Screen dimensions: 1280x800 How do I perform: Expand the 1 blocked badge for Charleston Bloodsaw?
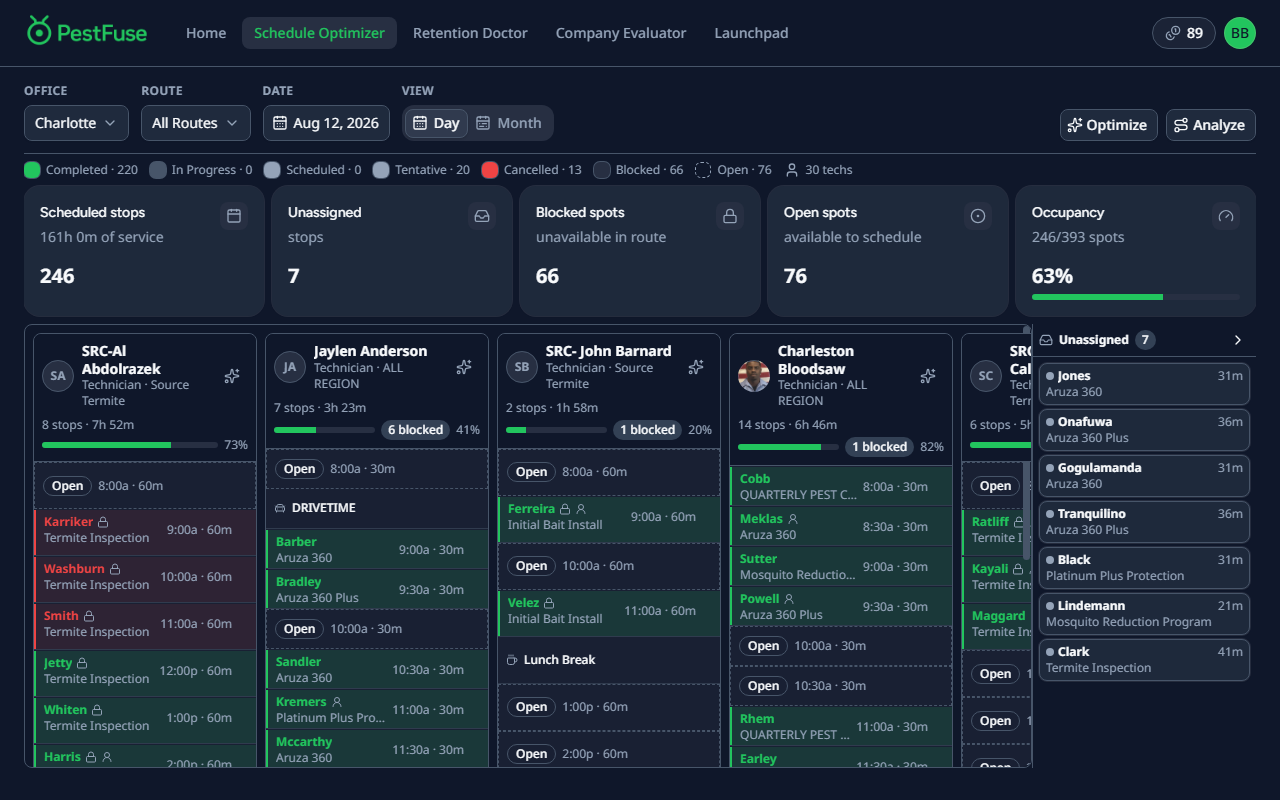click(x=879, y=447)
